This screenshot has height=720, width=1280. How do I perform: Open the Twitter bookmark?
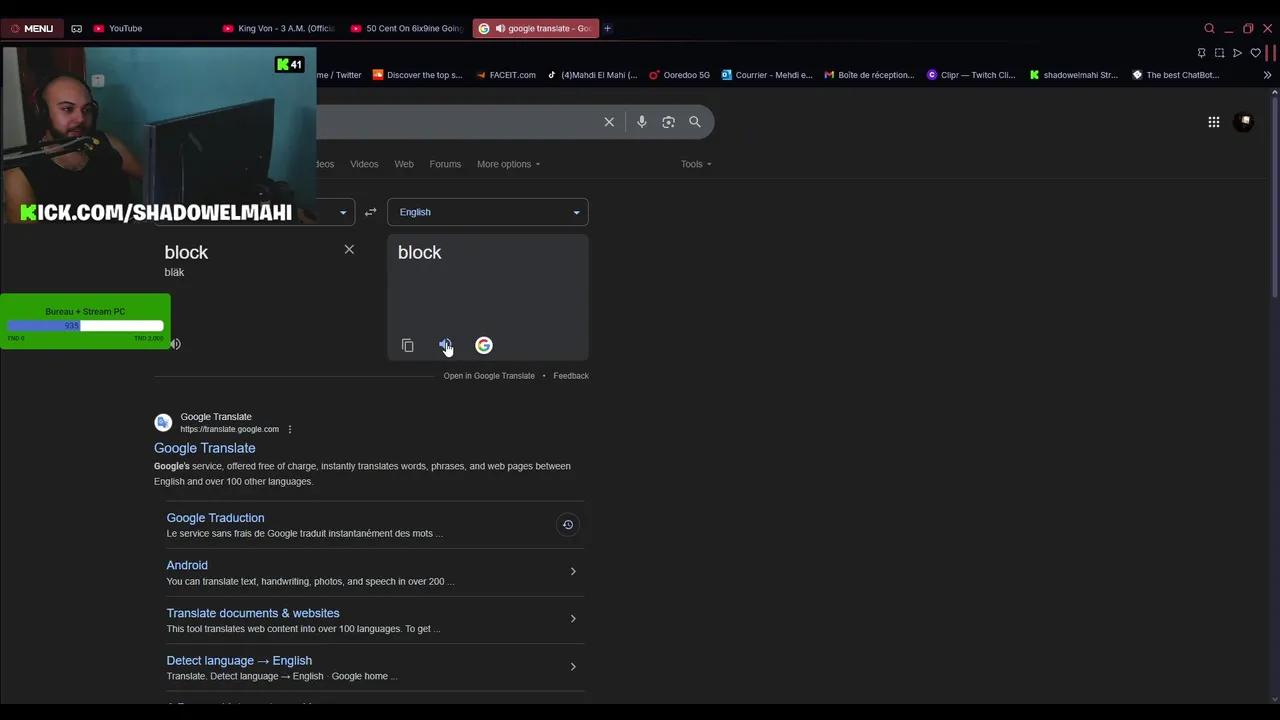point(340,75)
